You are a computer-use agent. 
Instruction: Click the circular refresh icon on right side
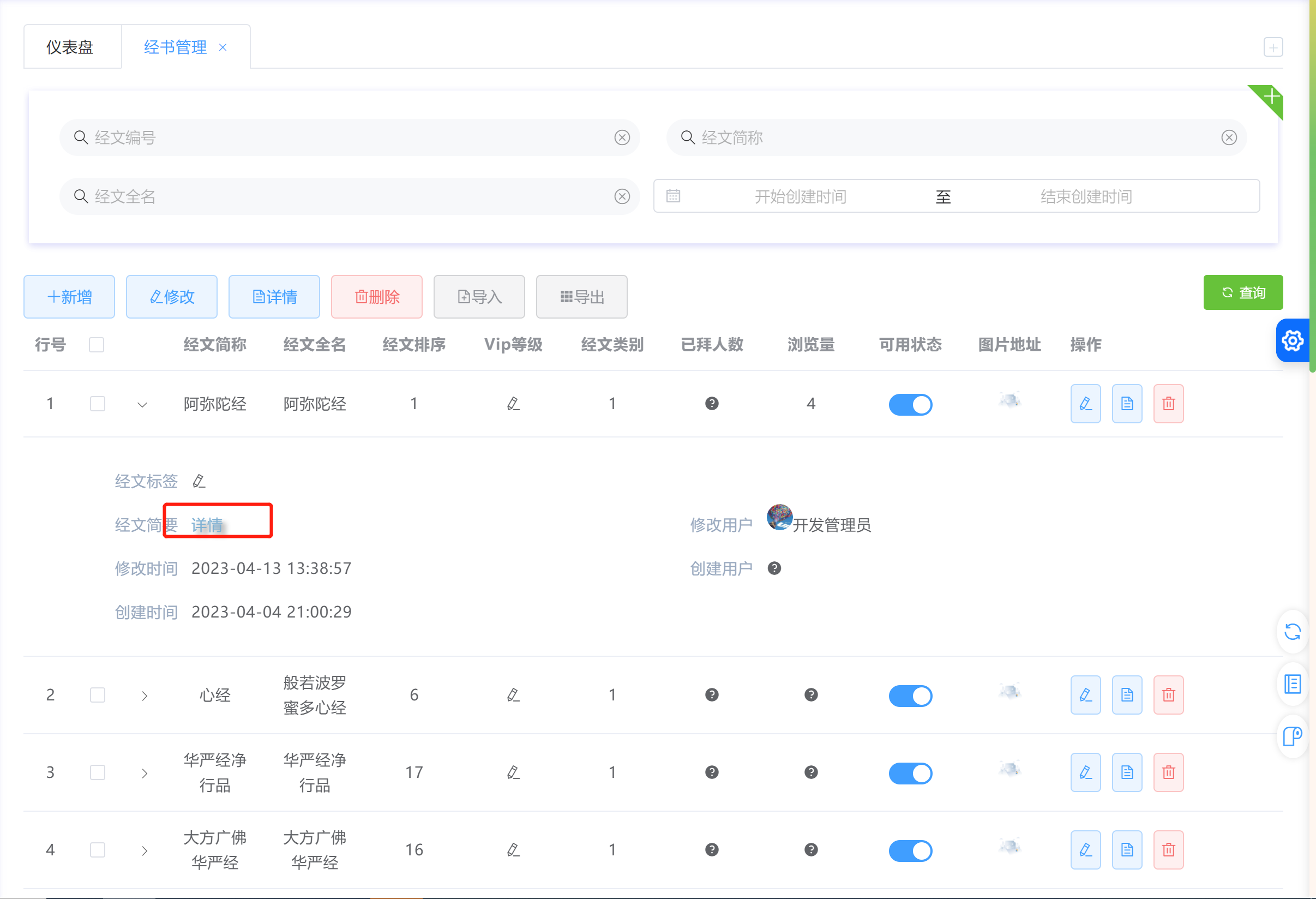pyautogui.click(x=1293, y=632)
